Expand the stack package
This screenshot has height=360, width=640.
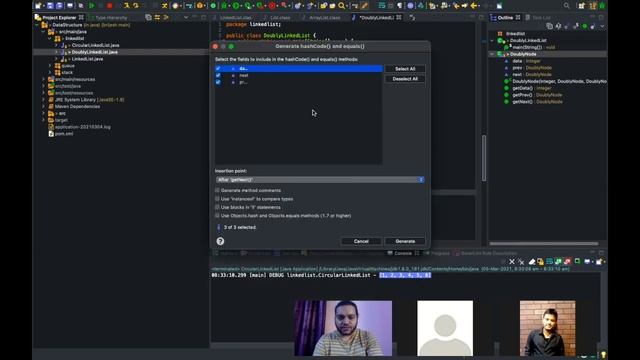click(x=50, y=72)
